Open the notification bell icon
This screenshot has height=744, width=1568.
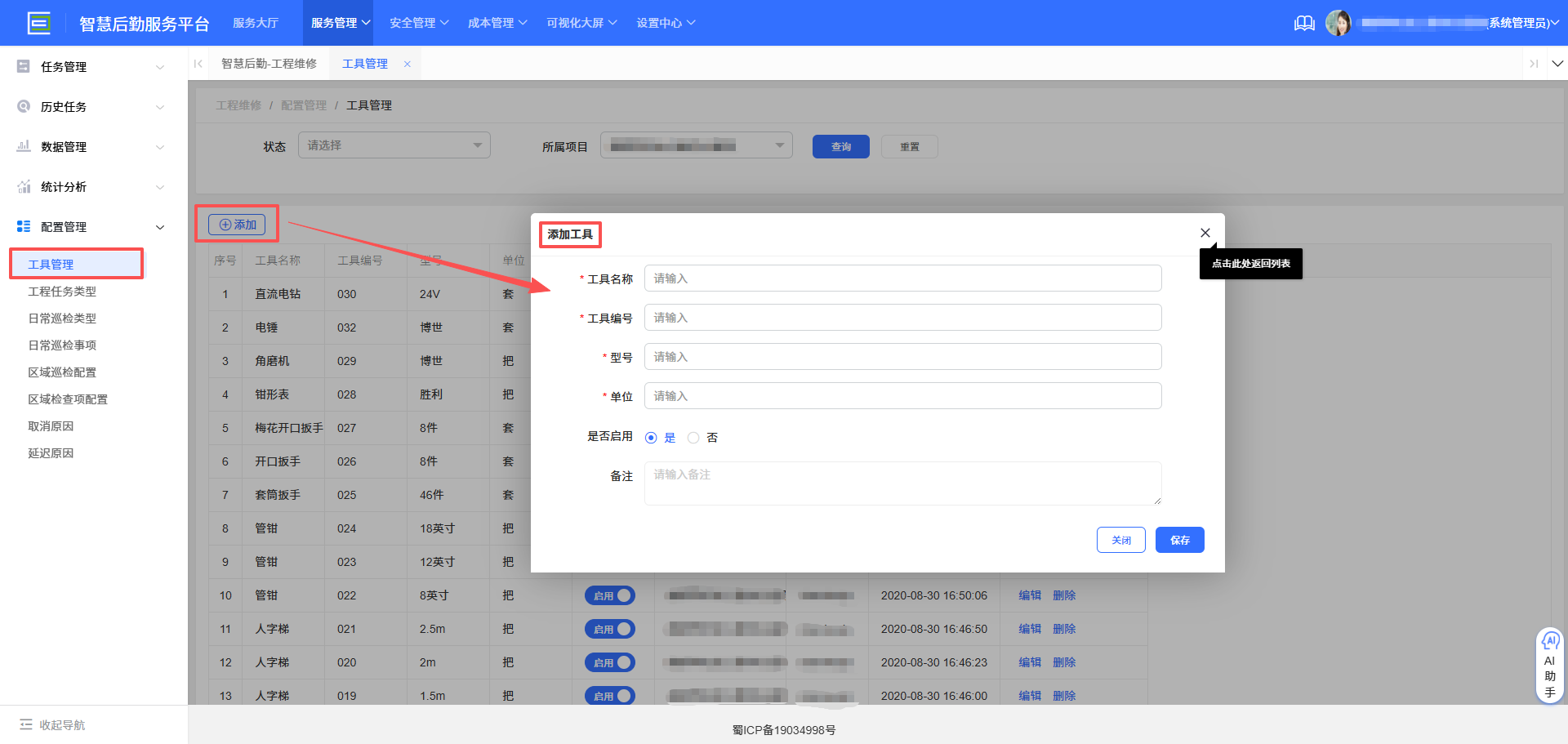[x=1304, y=23]
